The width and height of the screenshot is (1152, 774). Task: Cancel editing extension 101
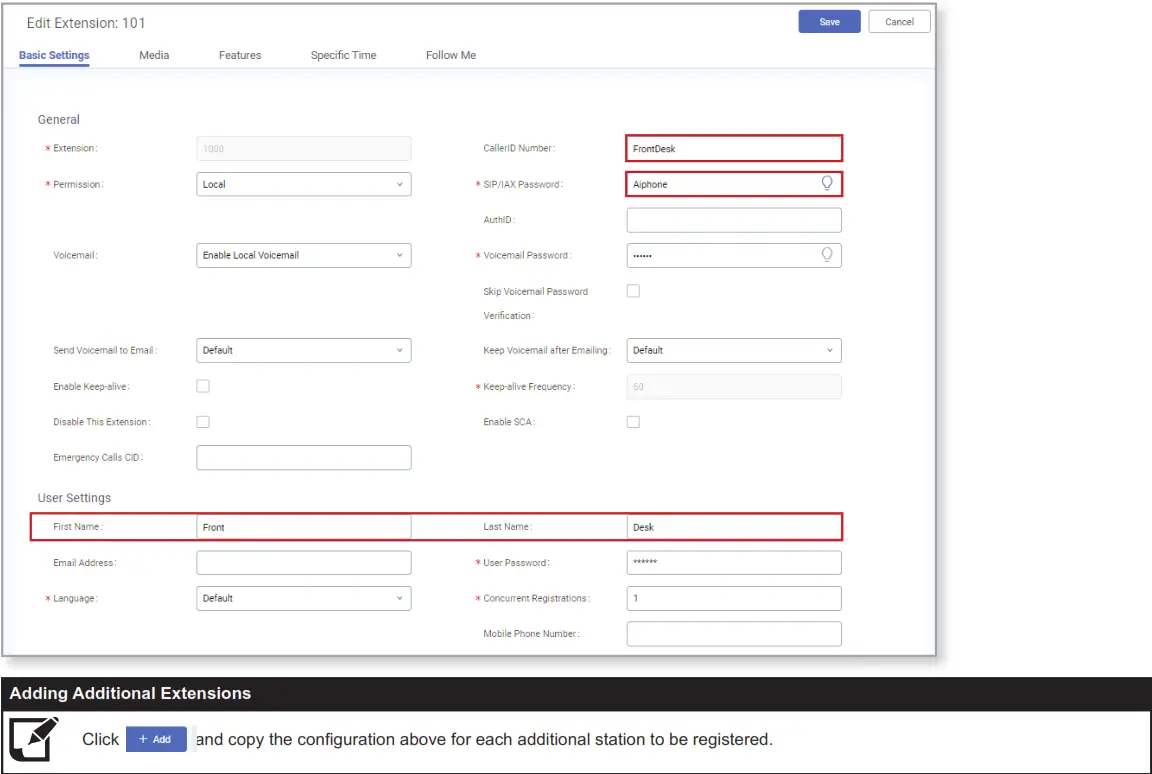tap(898, 21)
